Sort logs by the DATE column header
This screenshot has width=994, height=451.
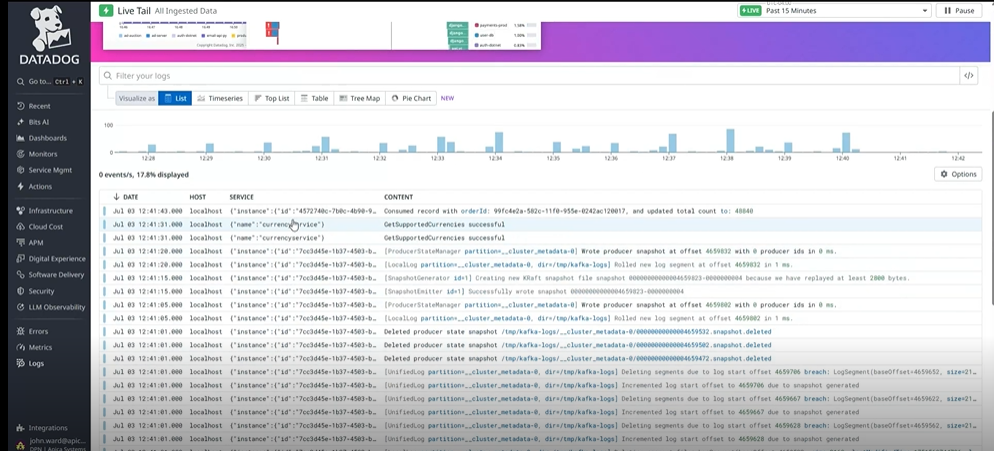pos(130,197)
